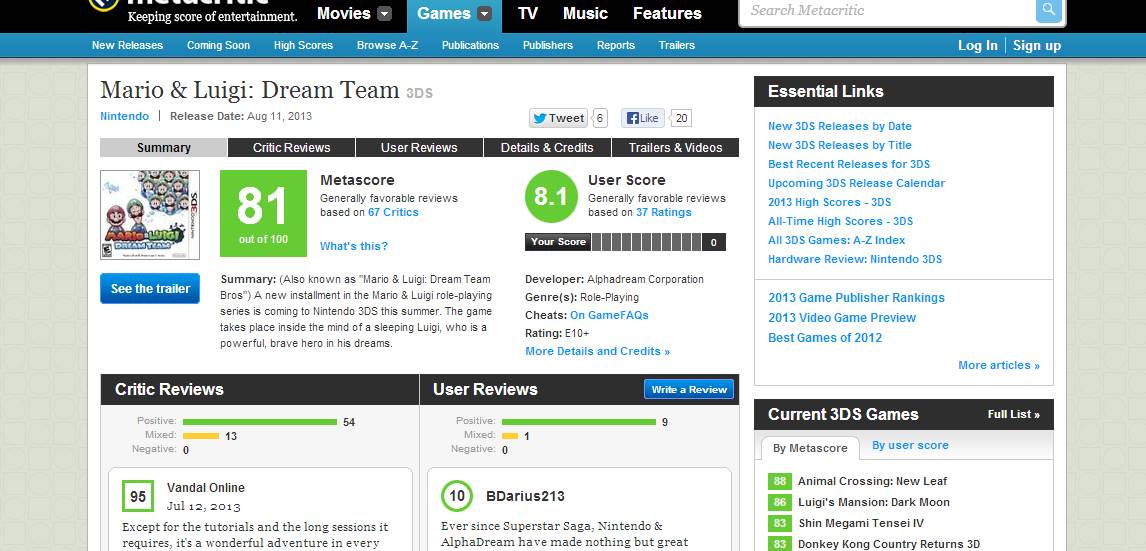Expand the Movies dropdown arrow
This screenshot has width=1146, height=551.
(x=384, y=13)
